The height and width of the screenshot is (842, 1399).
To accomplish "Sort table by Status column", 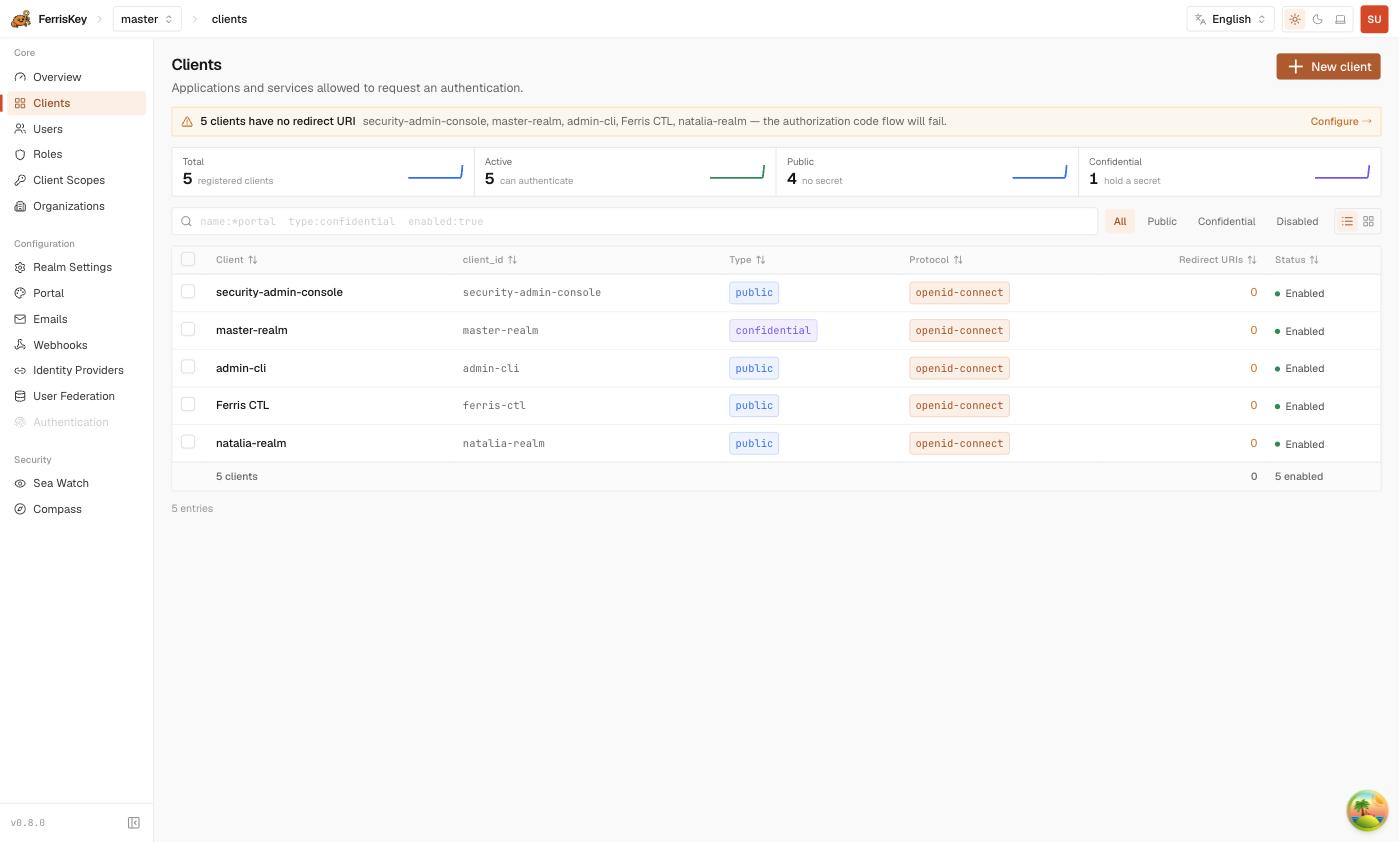I will click(x=1297, y=260).
